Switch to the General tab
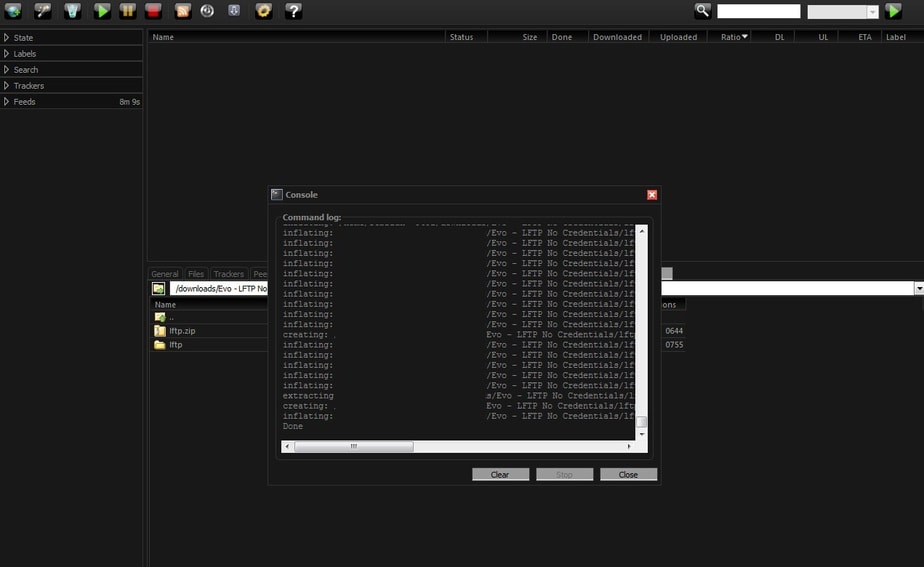 (x=164, y=273)
